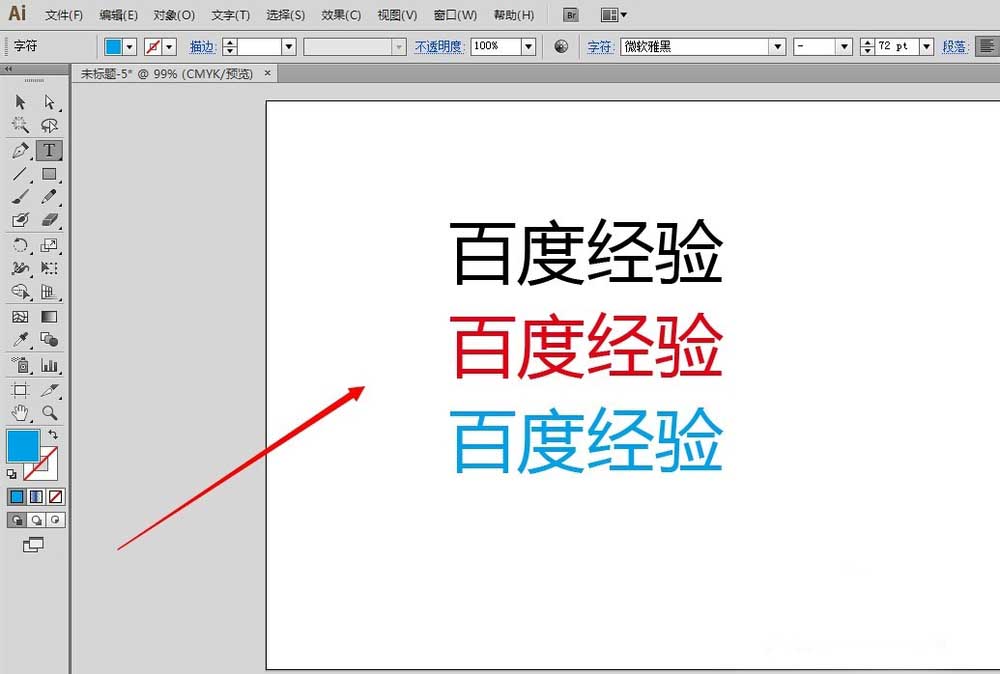
Task: Select the Blend tool
Action: pos(49,340)
